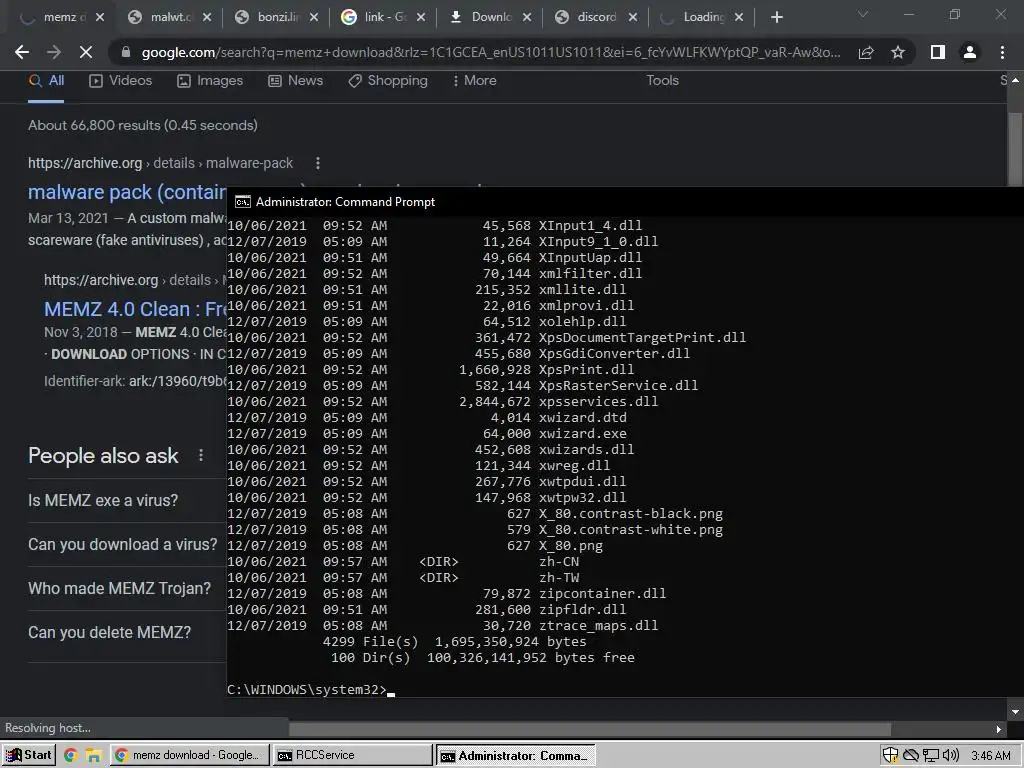Switch to 'memz download - Google' taskbar button
Screen dimensions: 1024x768
(189, 755)
